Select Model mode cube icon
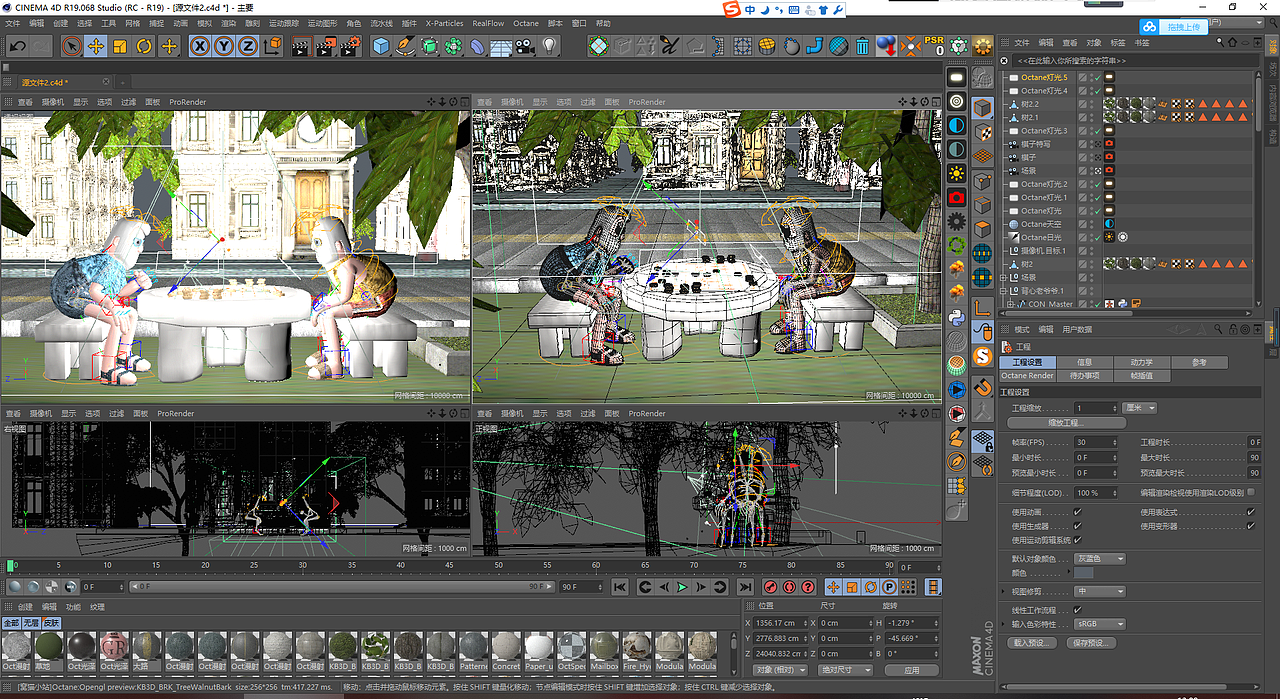Image resolution: width=1280 pixels, height=699 pixels. coord(983,108)
